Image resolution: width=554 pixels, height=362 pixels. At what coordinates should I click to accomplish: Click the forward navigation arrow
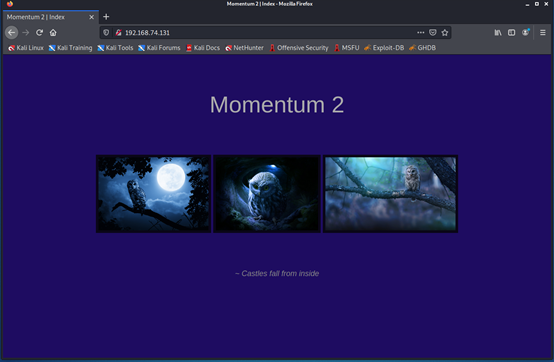tap(25, 32)
